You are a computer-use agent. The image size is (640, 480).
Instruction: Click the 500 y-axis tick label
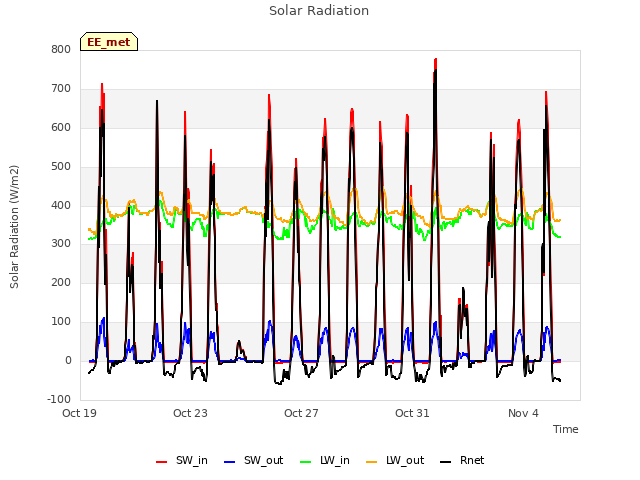coord(61,167)
